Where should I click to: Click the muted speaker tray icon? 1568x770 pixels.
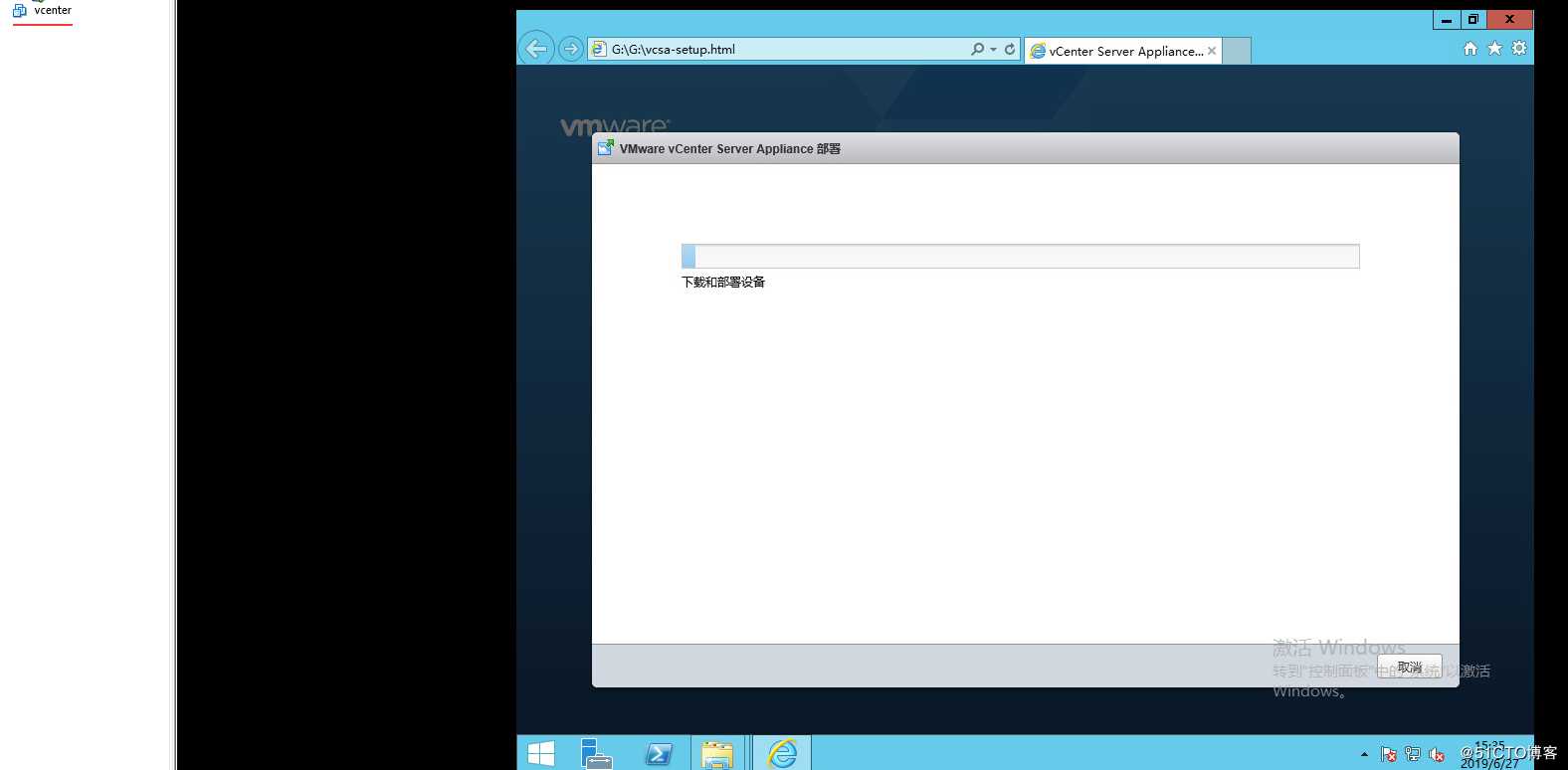point(1437,755)
